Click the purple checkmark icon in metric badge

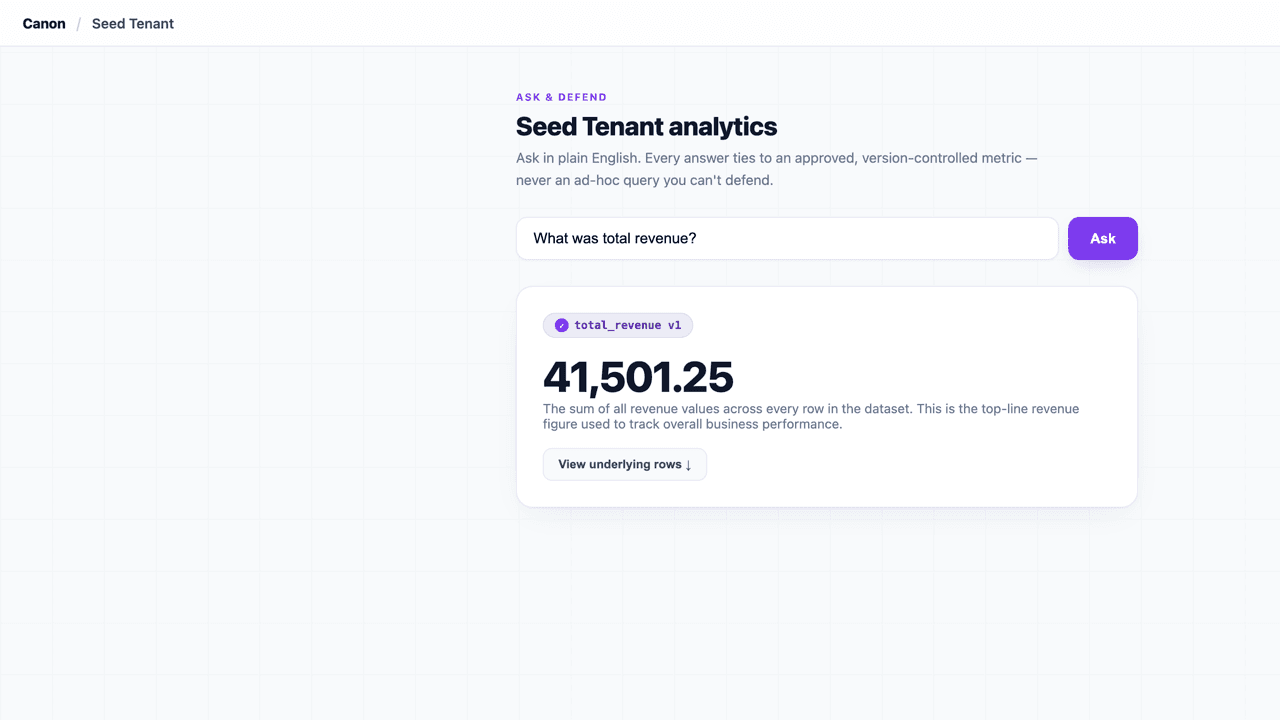coord(562,325)
